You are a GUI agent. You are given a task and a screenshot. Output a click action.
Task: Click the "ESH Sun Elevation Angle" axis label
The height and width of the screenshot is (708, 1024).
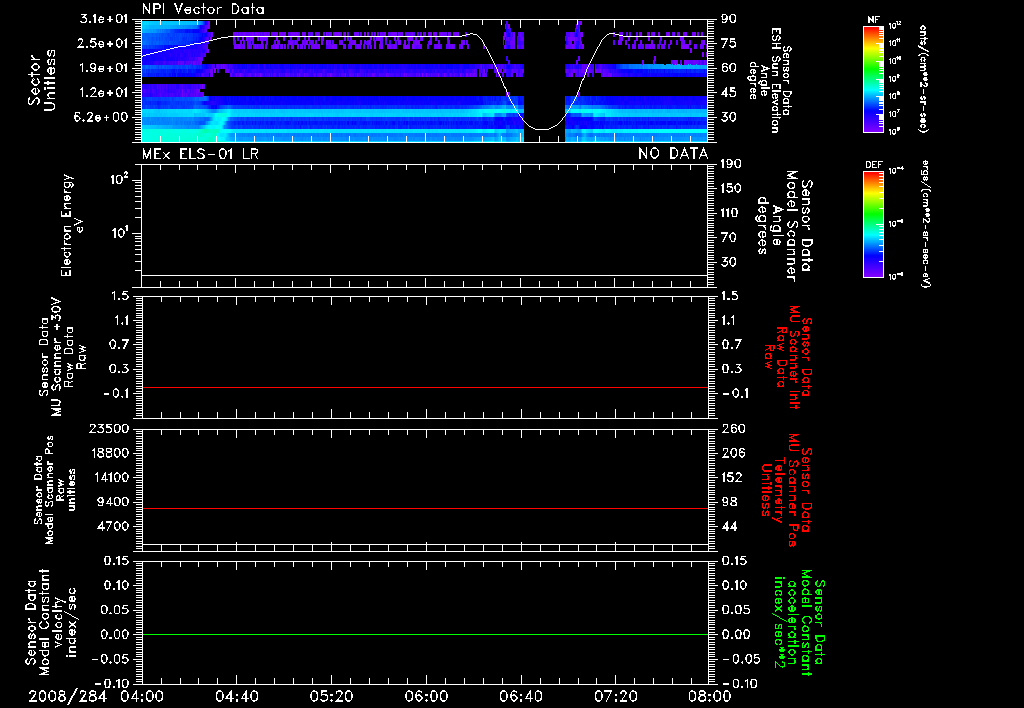770,80
